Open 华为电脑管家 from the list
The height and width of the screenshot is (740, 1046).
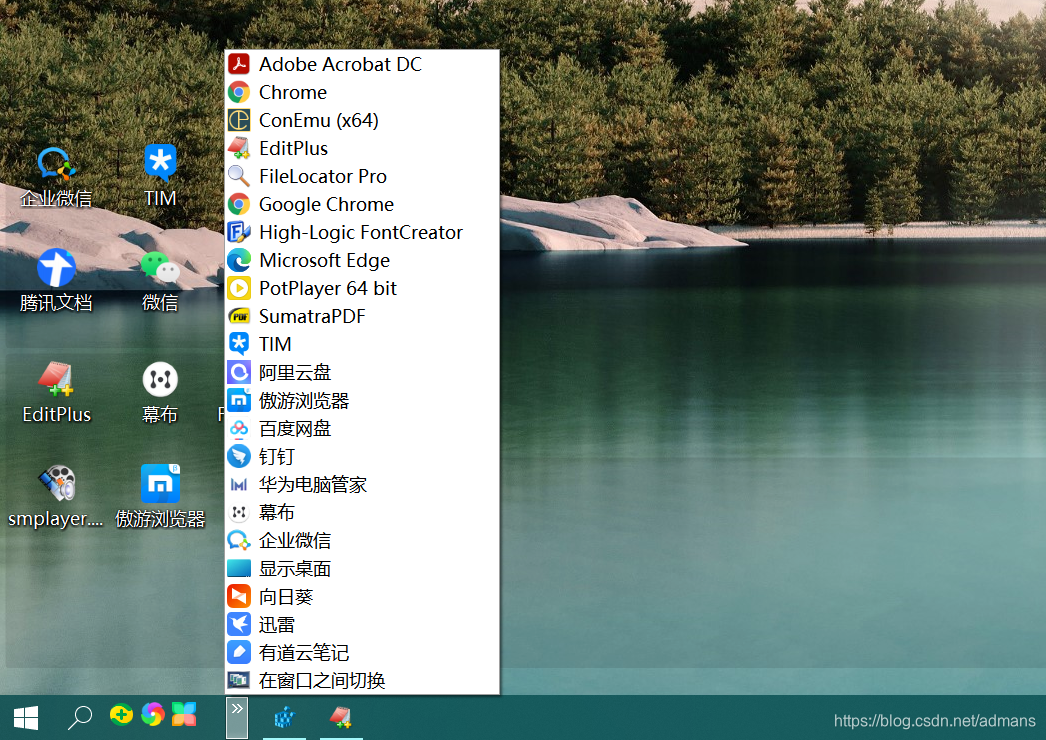point(362,484)
